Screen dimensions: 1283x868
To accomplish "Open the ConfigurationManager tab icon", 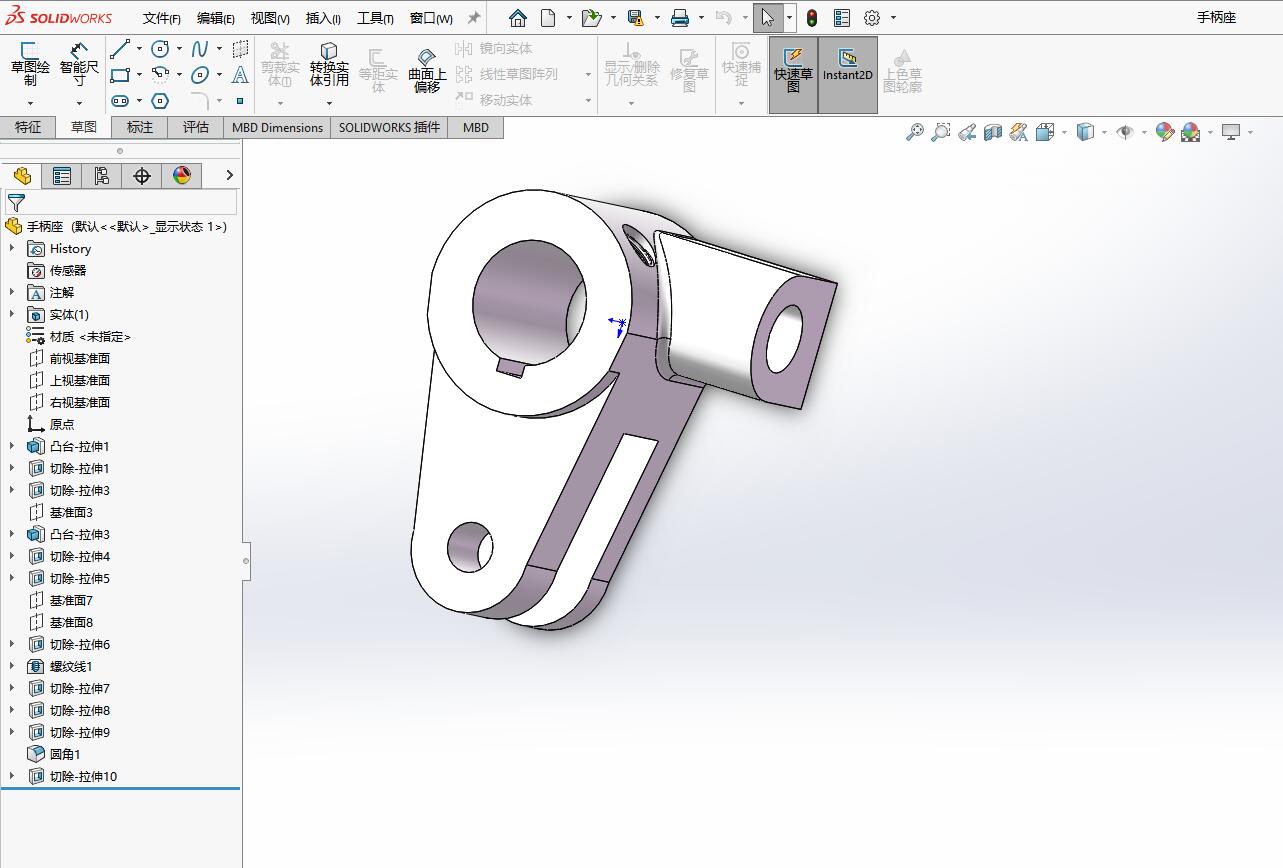I will 102,176.
